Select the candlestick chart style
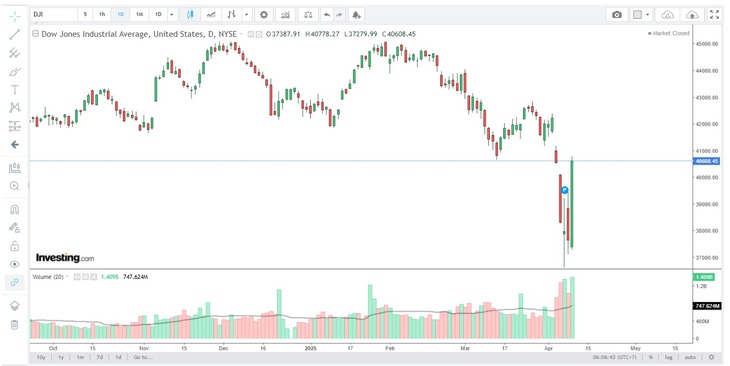Screen dimensions: 730x366 [190, 14]
